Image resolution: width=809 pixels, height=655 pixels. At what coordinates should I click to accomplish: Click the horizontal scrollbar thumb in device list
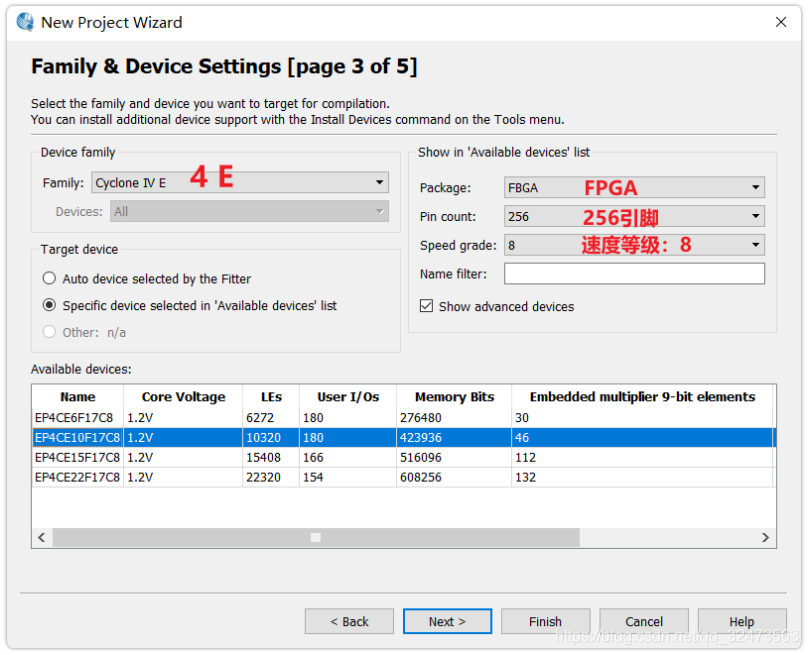(316, 537)
